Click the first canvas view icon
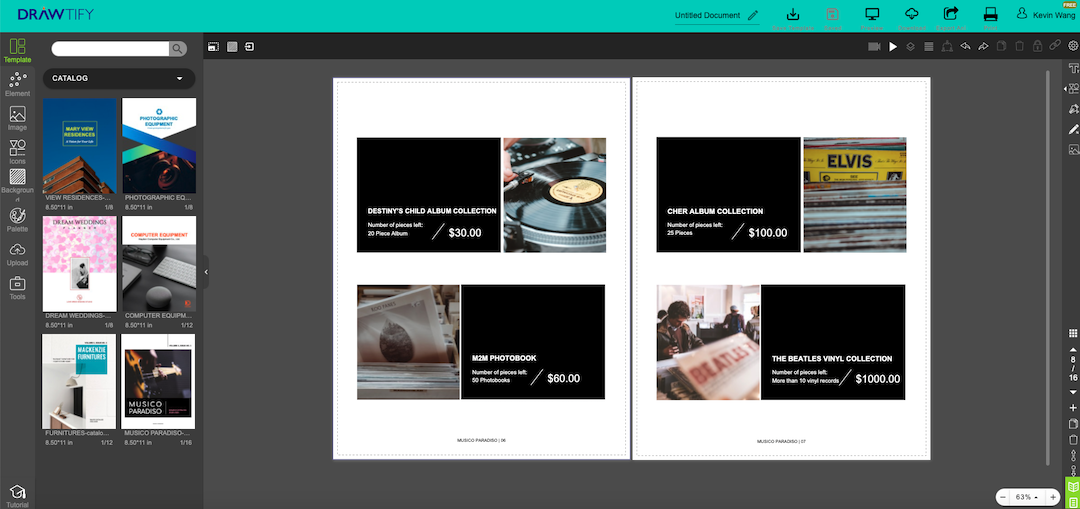 coord(214,47)
